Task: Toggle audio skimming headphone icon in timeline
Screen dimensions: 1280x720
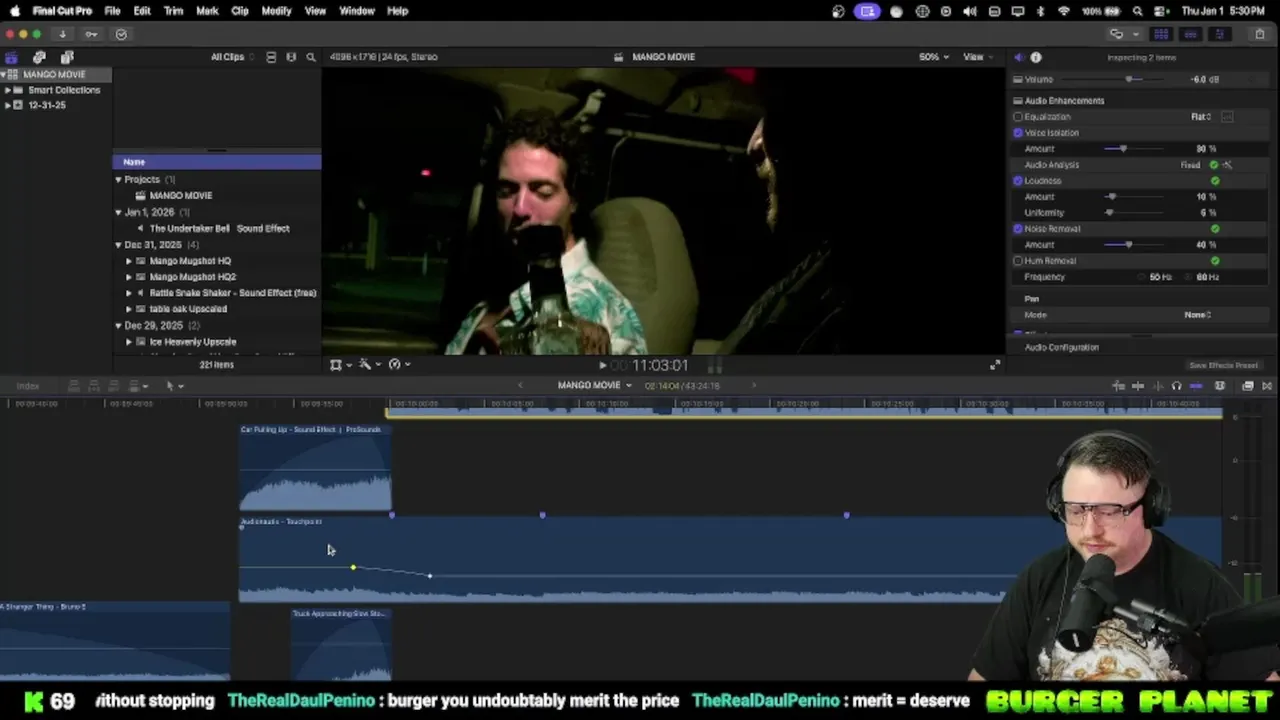Action: tap(1176, 386)
